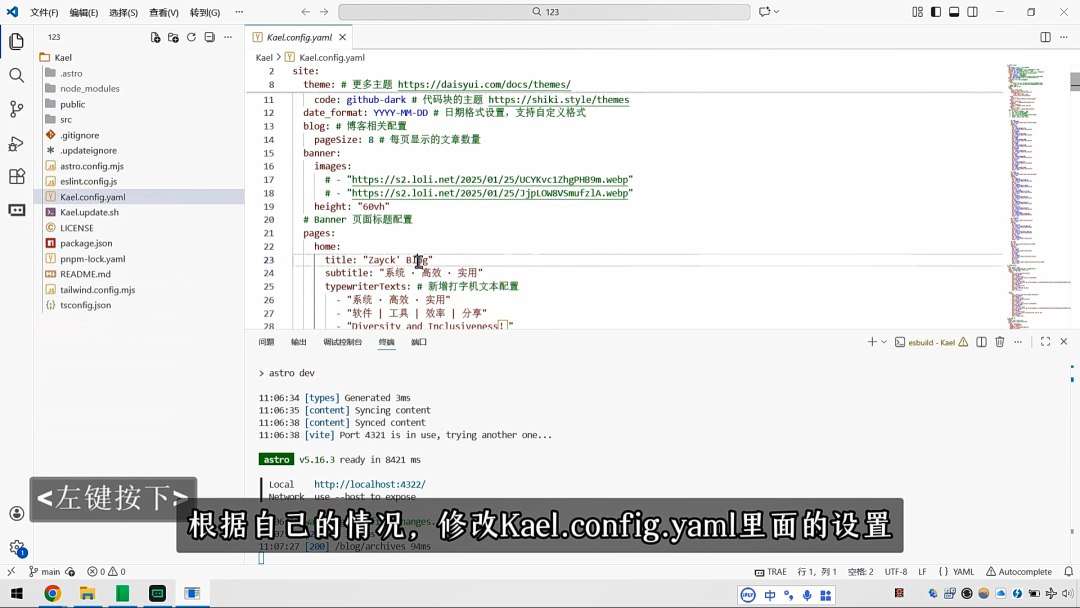Refresh the file explorer
Image resolution: width=1080 pixels, height=608 pixels.
191,37
